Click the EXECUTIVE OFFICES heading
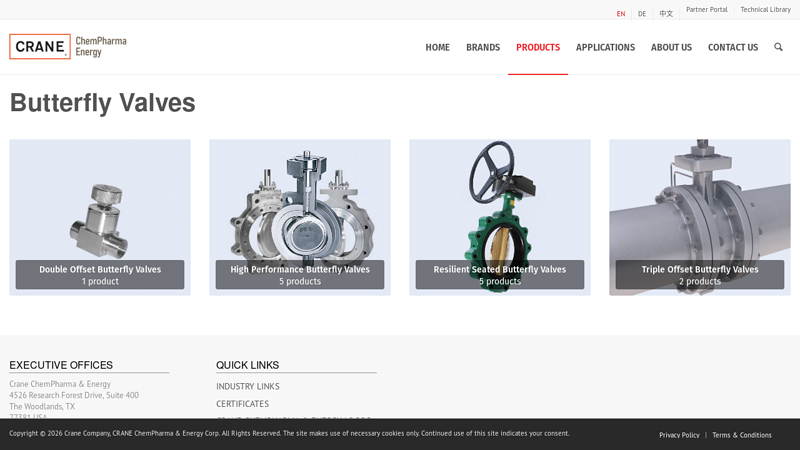 click(61, 365)
